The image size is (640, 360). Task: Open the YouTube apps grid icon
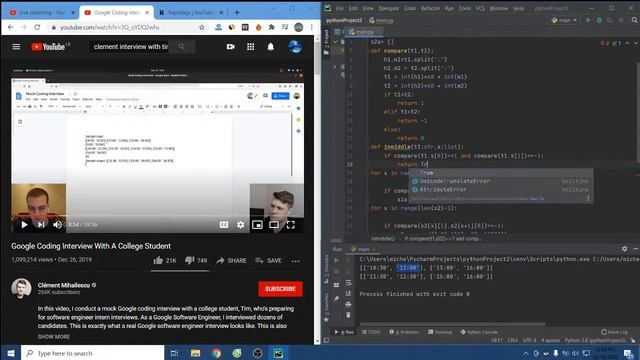click(251, 47)
